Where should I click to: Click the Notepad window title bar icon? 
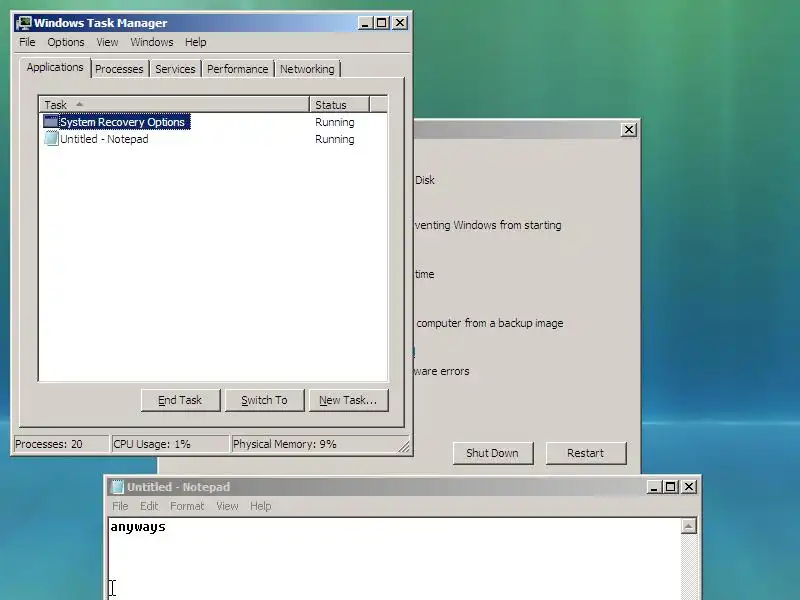117,487
